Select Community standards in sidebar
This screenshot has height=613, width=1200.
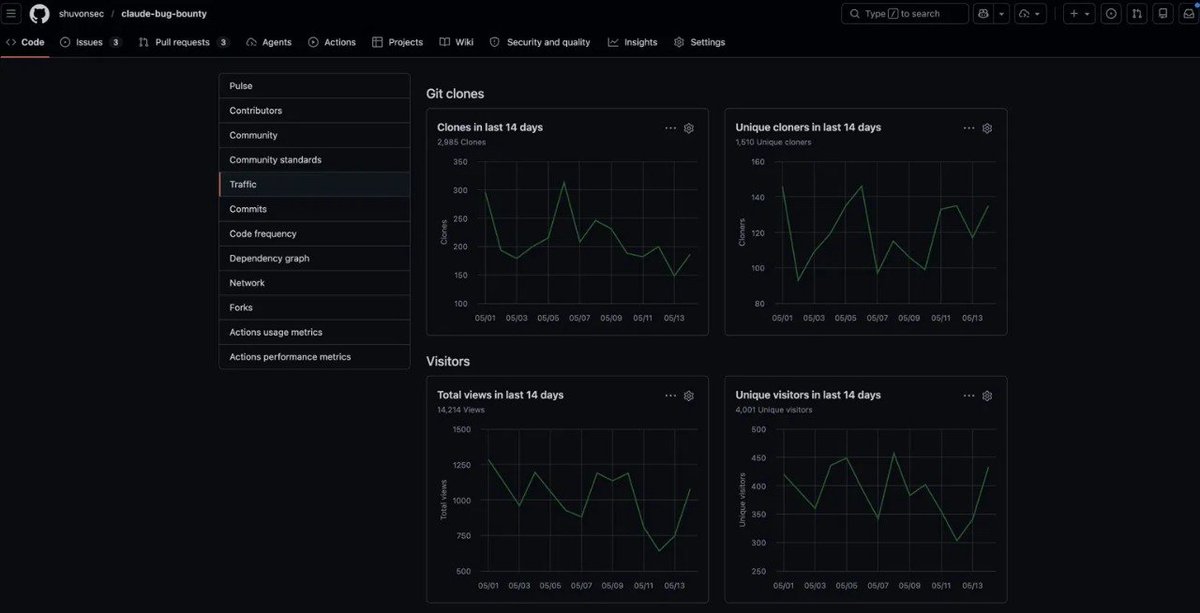point(314,160)
